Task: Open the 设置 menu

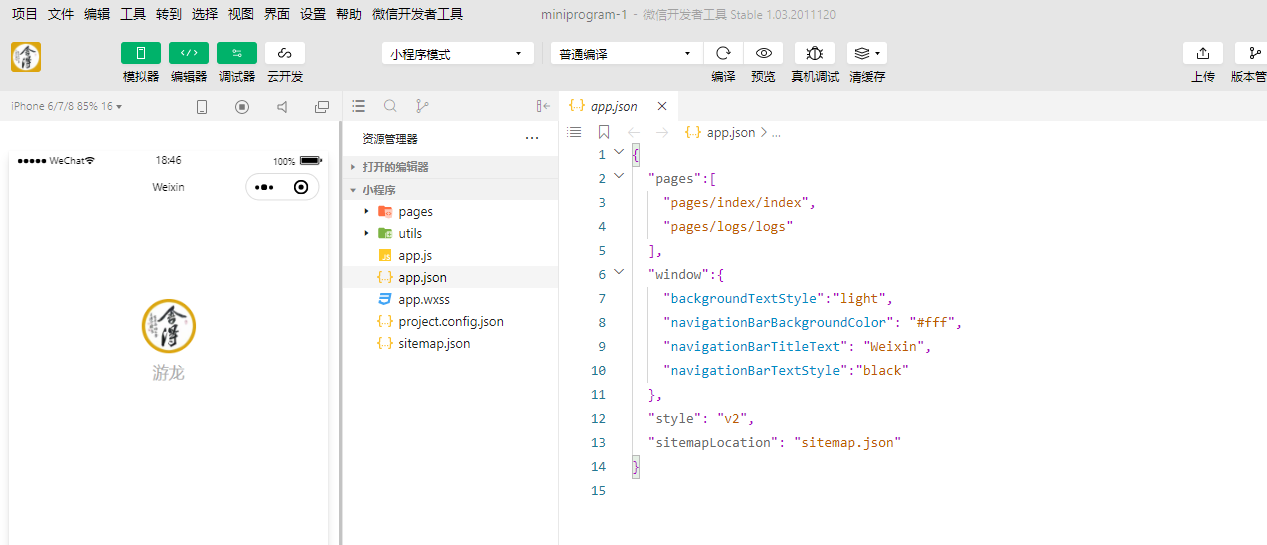Action: [x=313, y=14]
